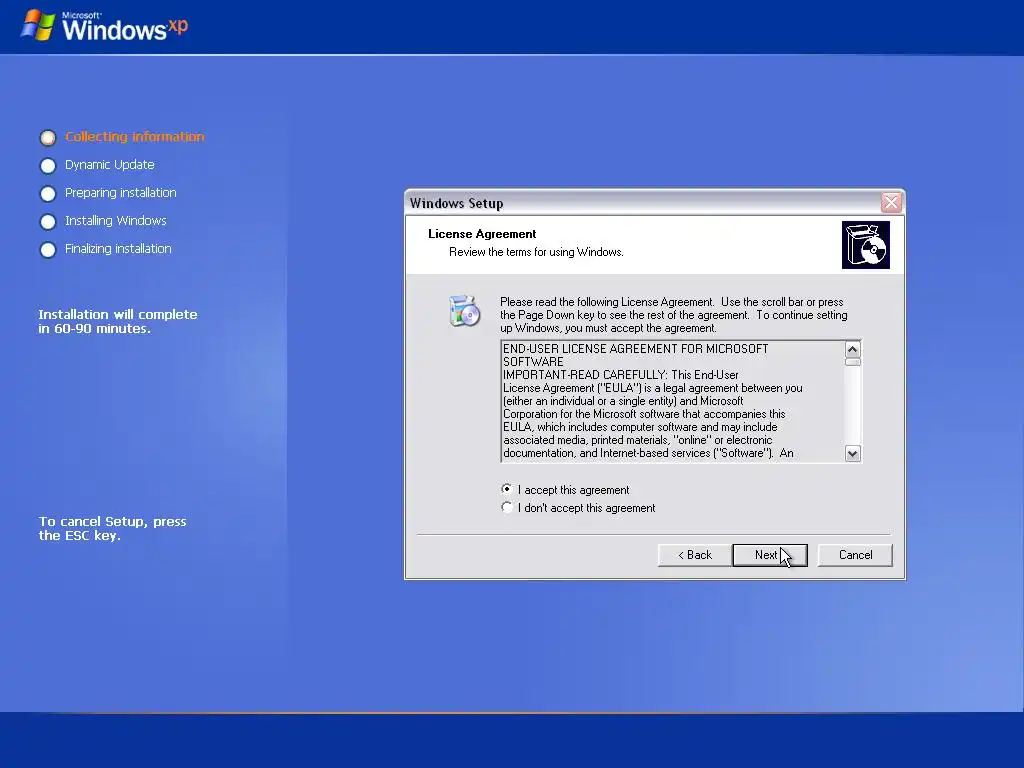Click "Preparing installation" step text
This screenshot has width=1024, height=768.
(x=121, y=193)
